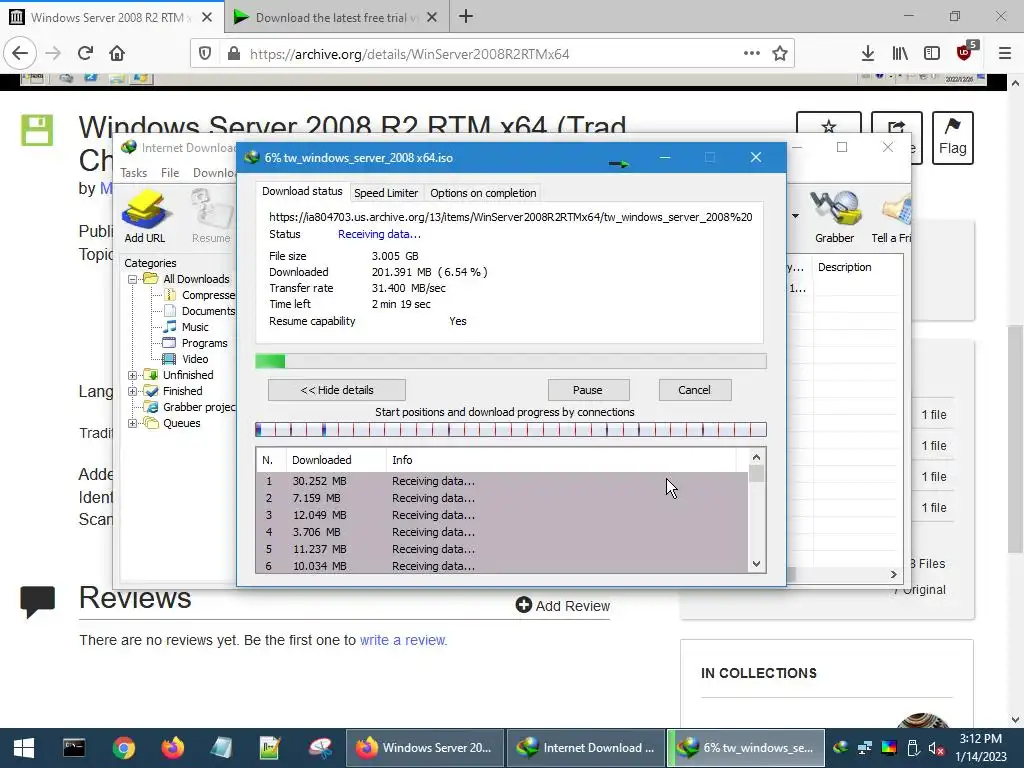This screenshot has height=768, width=1024.
Task: Click the greyed Resume toolbar icon
Action: click(211, 216)
